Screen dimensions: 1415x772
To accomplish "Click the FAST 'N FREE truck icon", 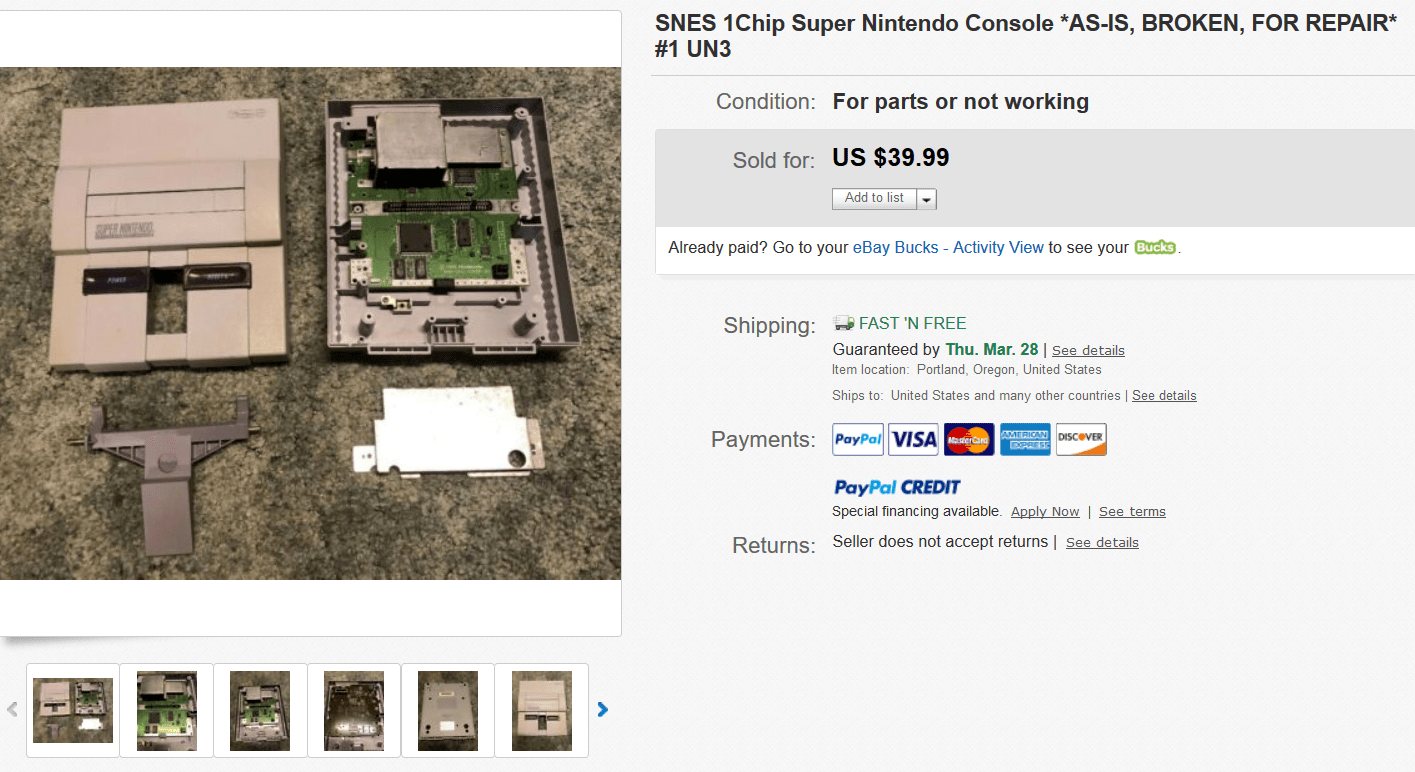I will click(x=844, y=323).
